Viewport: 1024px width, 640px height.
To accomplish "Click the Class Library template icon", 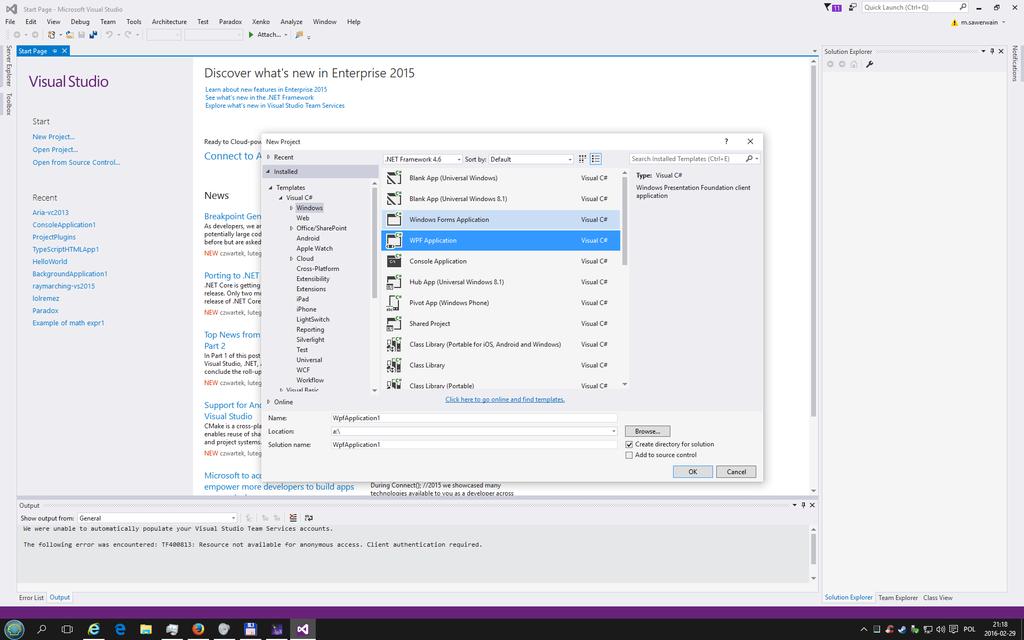I will pyautogui.click(x=394, y=365).
